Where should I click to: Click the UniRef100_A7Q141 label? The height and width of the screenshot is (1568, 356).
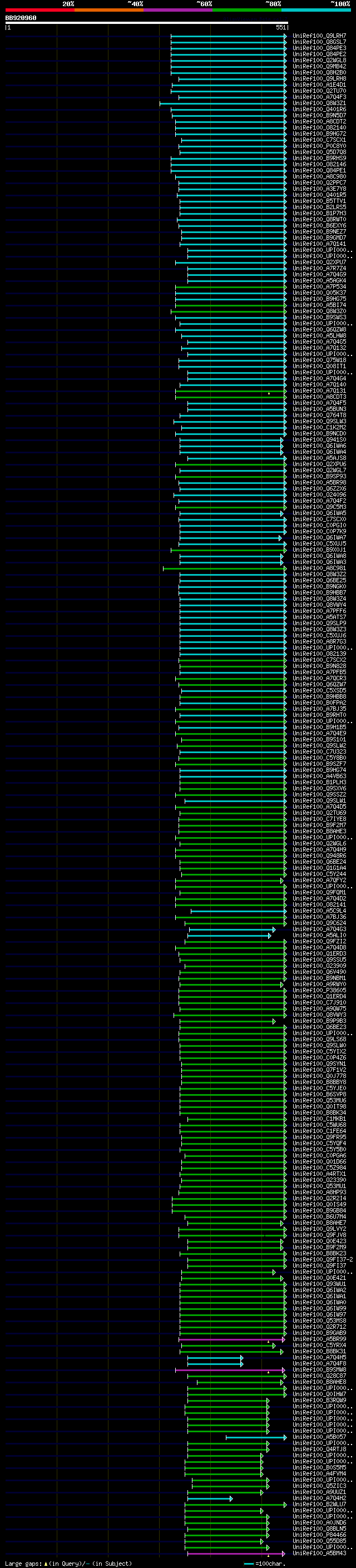(319, 244)
